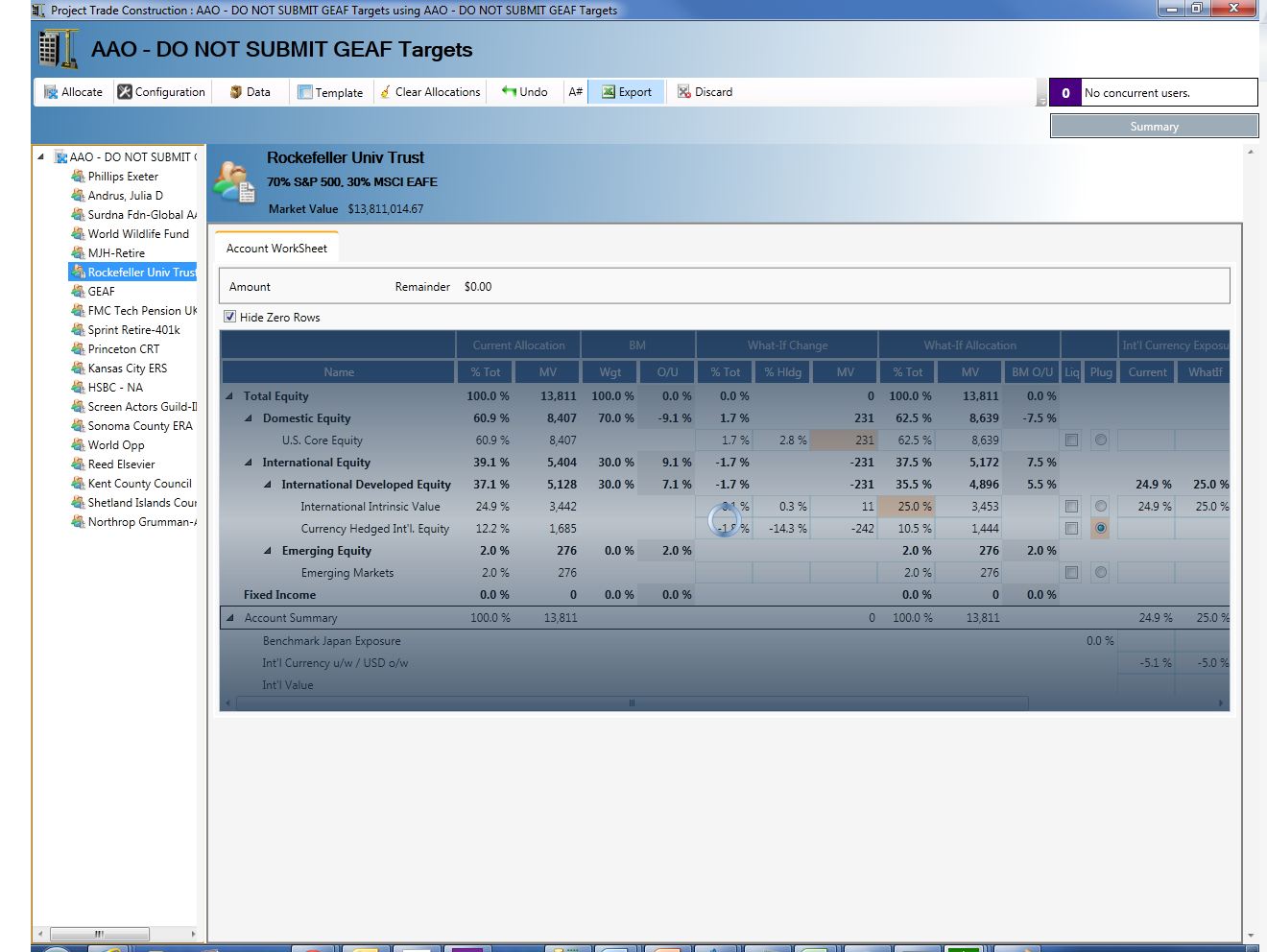Collapse International Developed Equity group
Viewport: 1267px width, 952px height.
268,485
